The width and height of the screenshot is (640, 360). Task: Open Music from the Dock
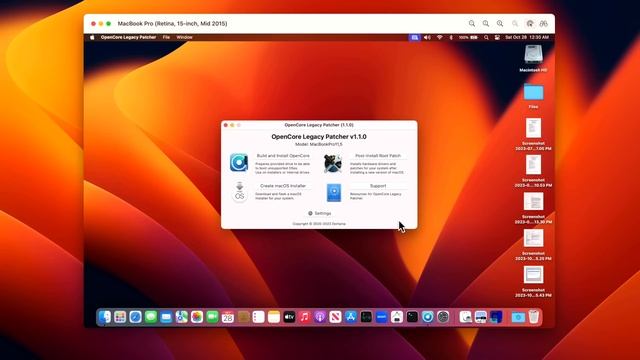(x=304, y=317)
